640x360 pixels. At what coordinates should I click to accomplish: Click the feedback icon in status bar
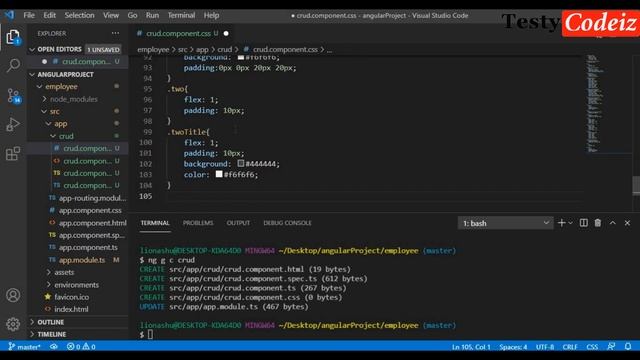(611, 347)
